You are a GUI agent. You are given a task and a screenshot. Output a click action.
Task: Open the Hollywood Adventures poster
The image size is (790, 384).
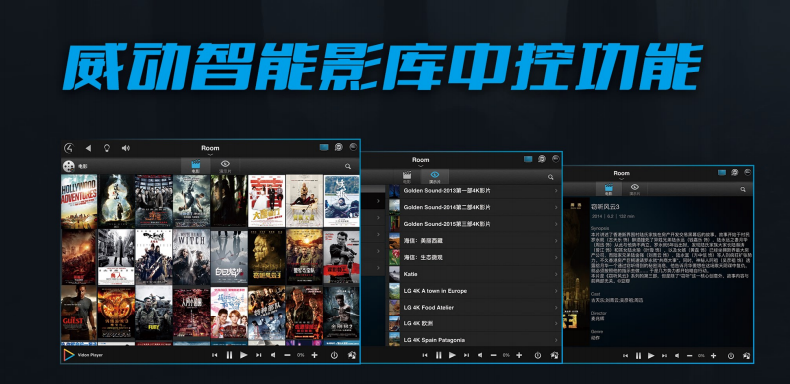pyautogui.click(x=79, y=201)
